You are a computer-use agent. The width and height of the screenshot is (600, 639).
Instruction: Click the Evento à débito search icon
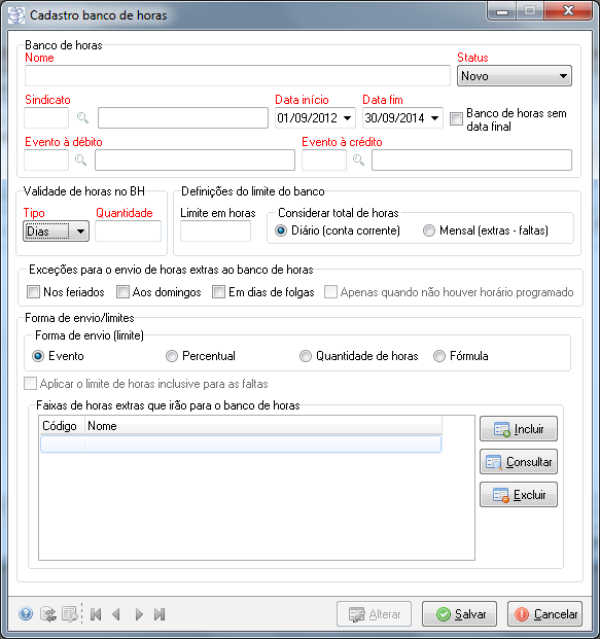point(80,160)
